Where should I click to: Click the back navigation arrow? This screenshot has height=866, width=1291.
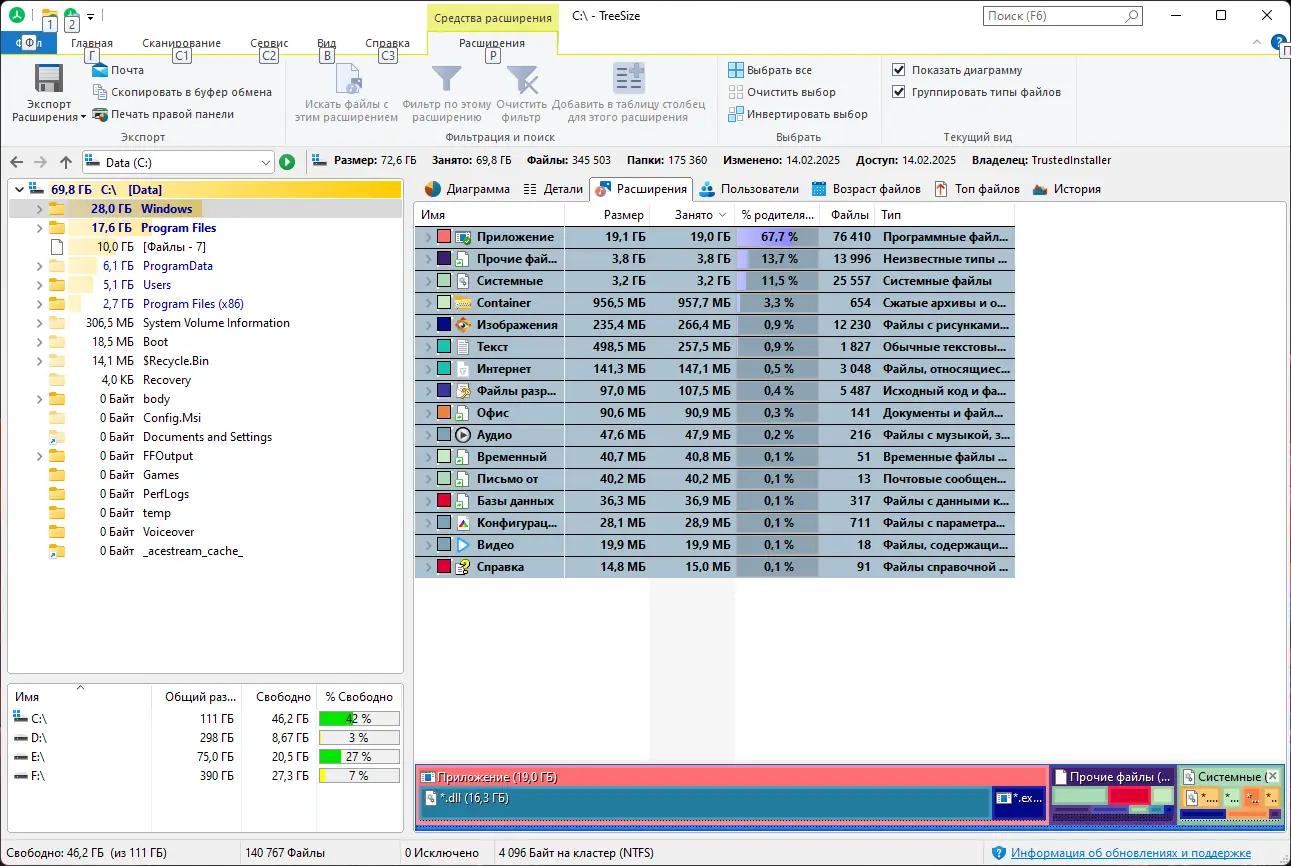(x=16, y=161)
